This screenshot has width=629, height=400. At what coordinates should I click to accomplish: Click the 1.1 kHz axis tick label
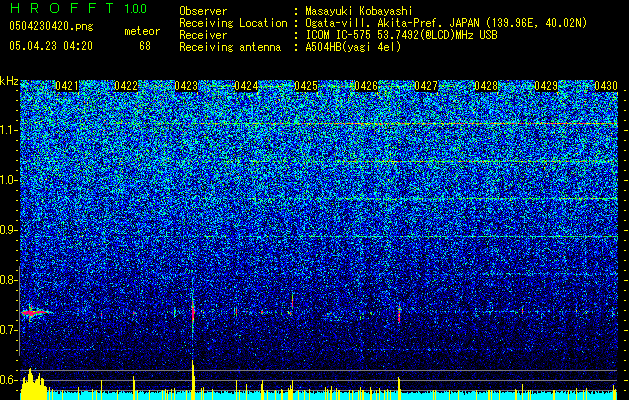click(9, 130)
